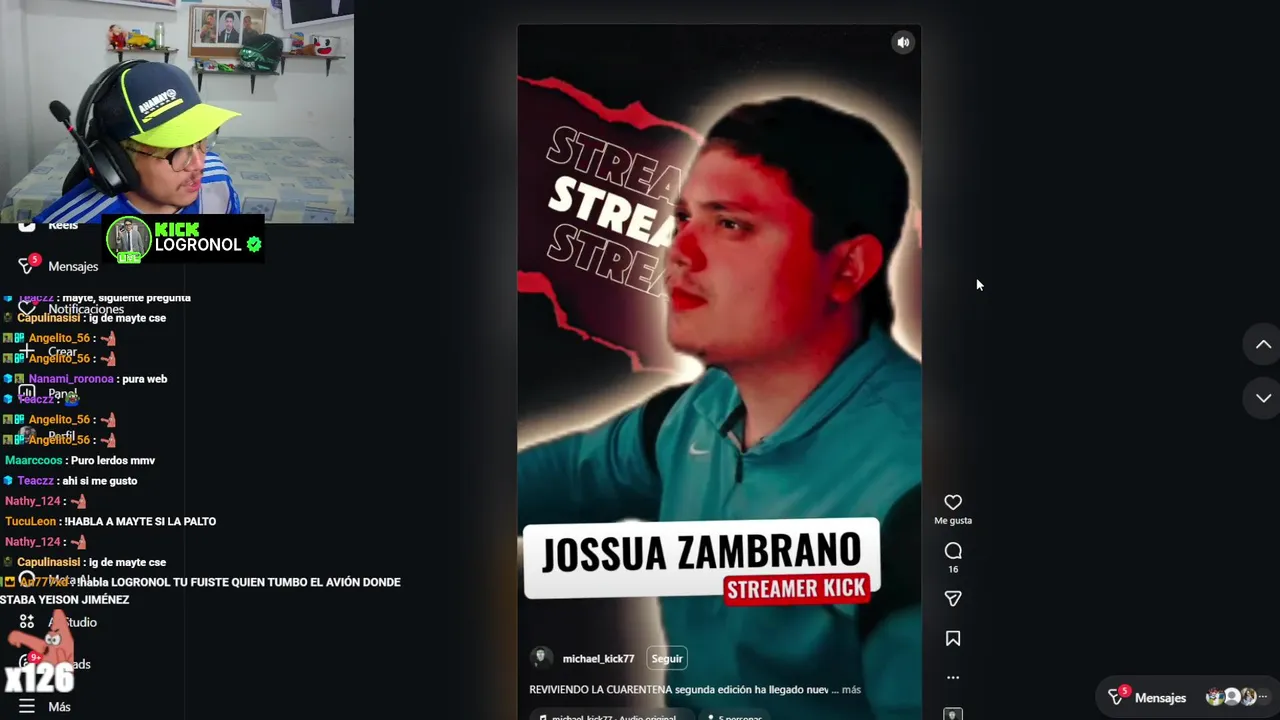Click chat message 'Maarccoos : Puro lerdos mmv'
The width and height of the screenshot is (1280, 720).
80,460
